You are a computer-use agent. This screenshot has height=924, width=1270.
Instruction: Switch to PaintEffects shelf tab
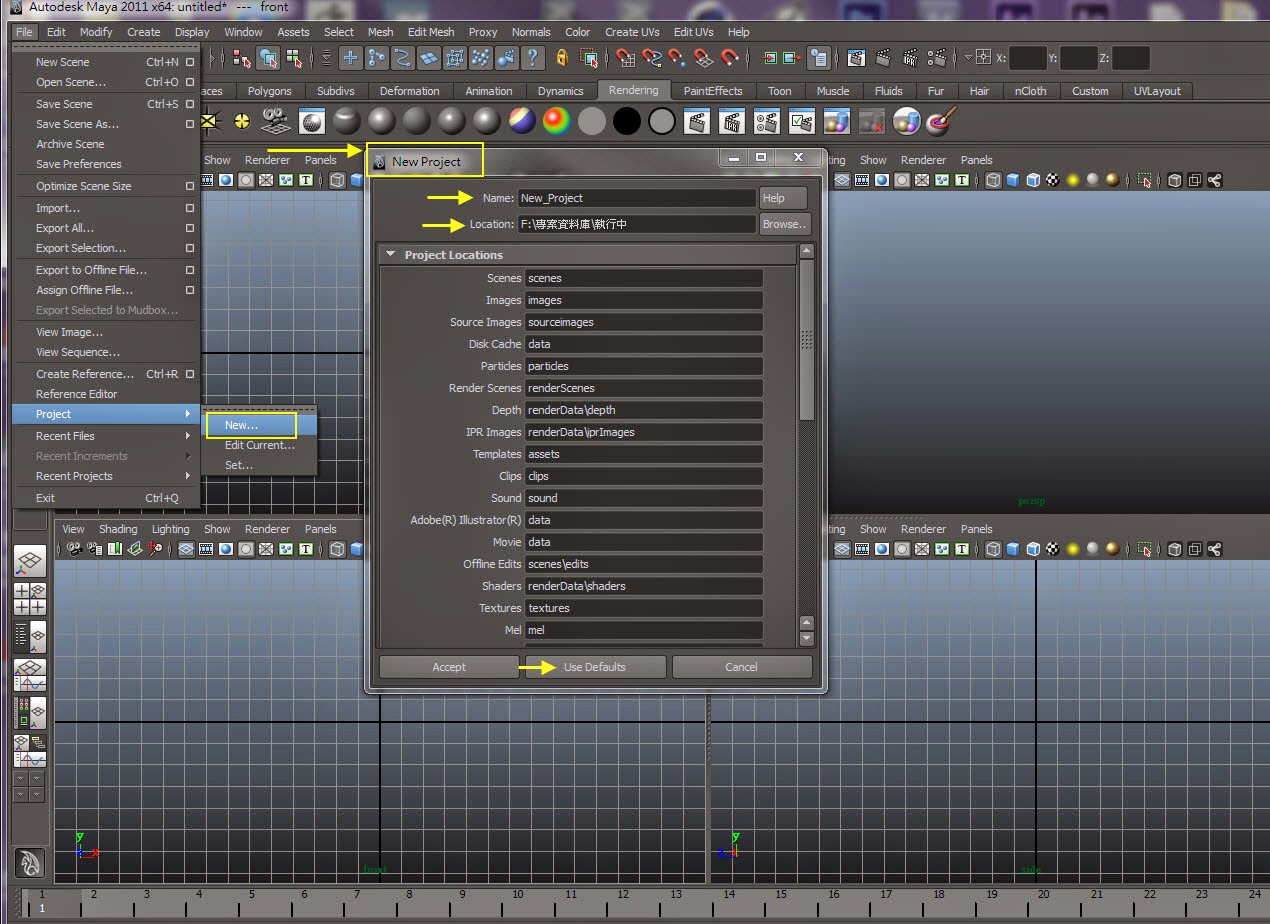pyautogui.click(x=713, y=91)
